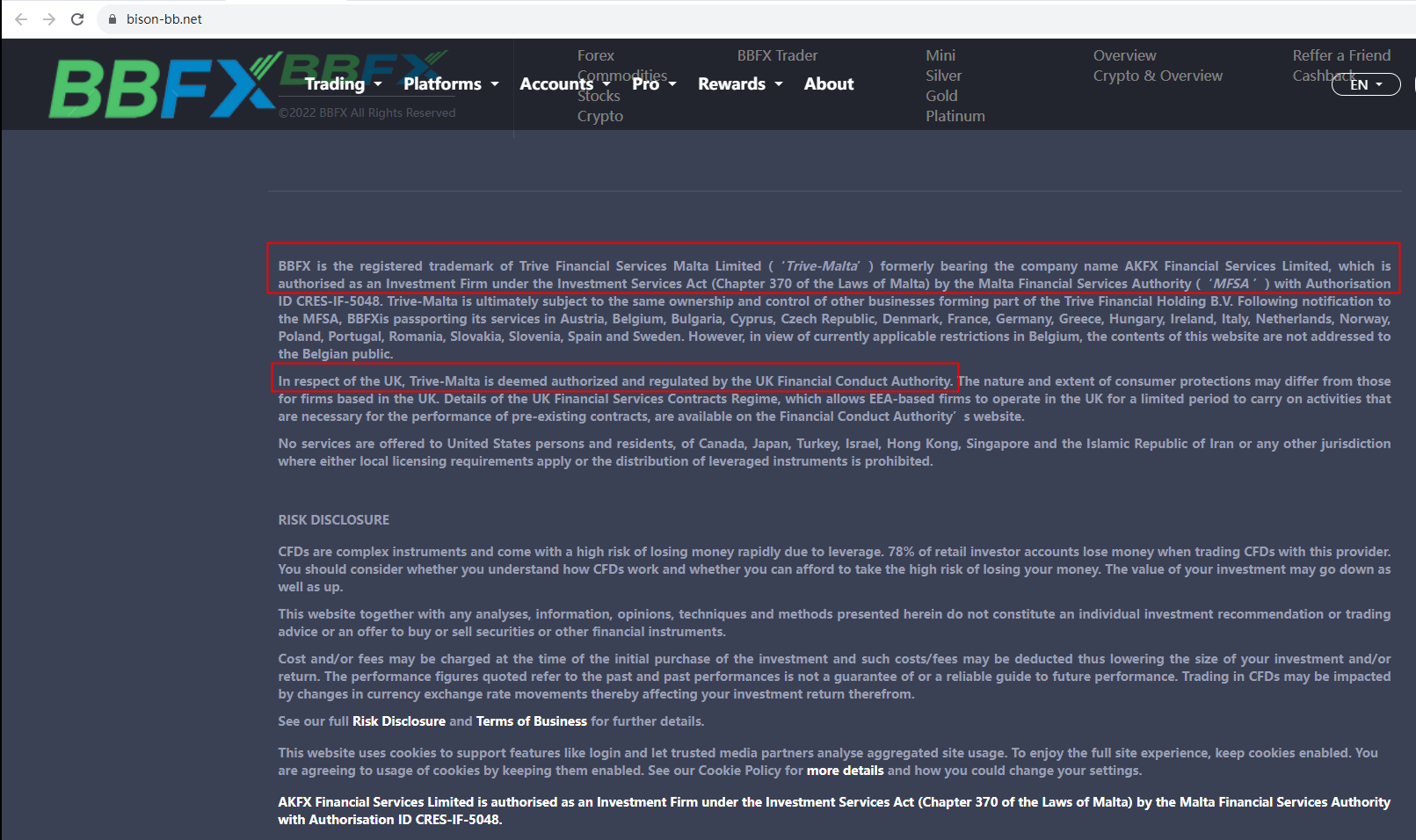Click the ©2022 BBFX All Rights Reserved text
Viewport: 1416px width, 840px height.
coord(367,112)
